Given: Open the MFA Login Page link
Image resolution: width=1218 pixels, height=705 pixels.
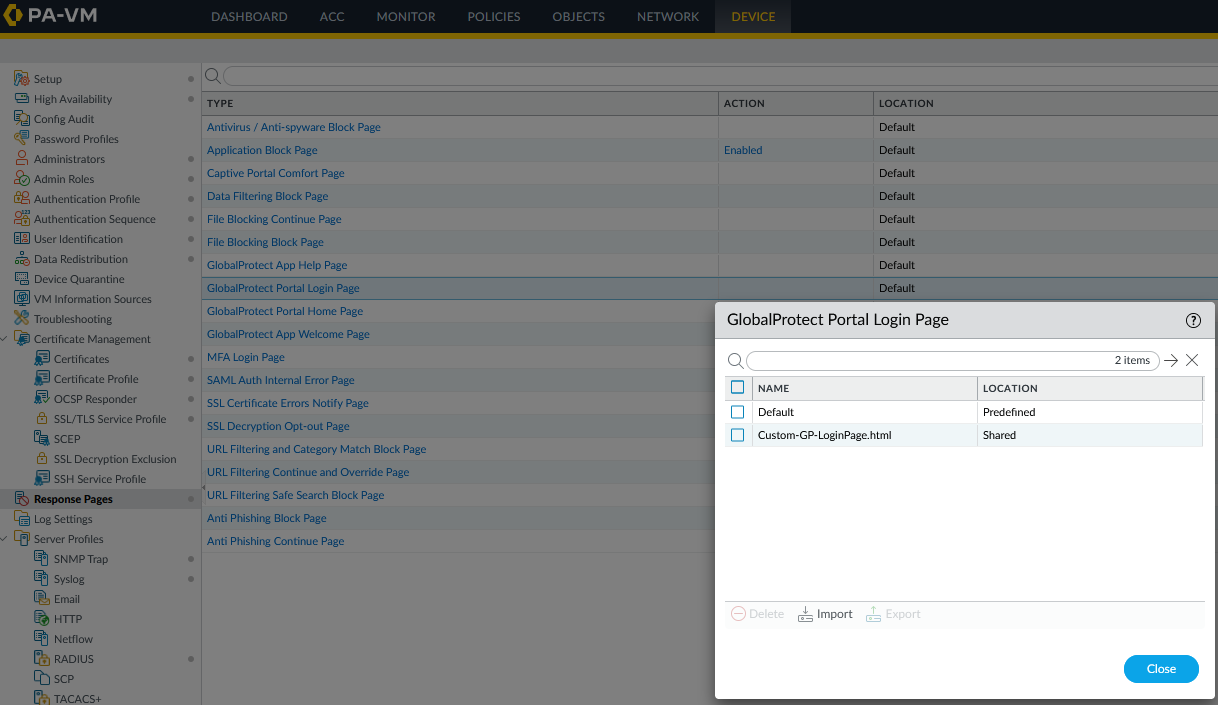Looking at the screenshot, I should click(245, 356).
